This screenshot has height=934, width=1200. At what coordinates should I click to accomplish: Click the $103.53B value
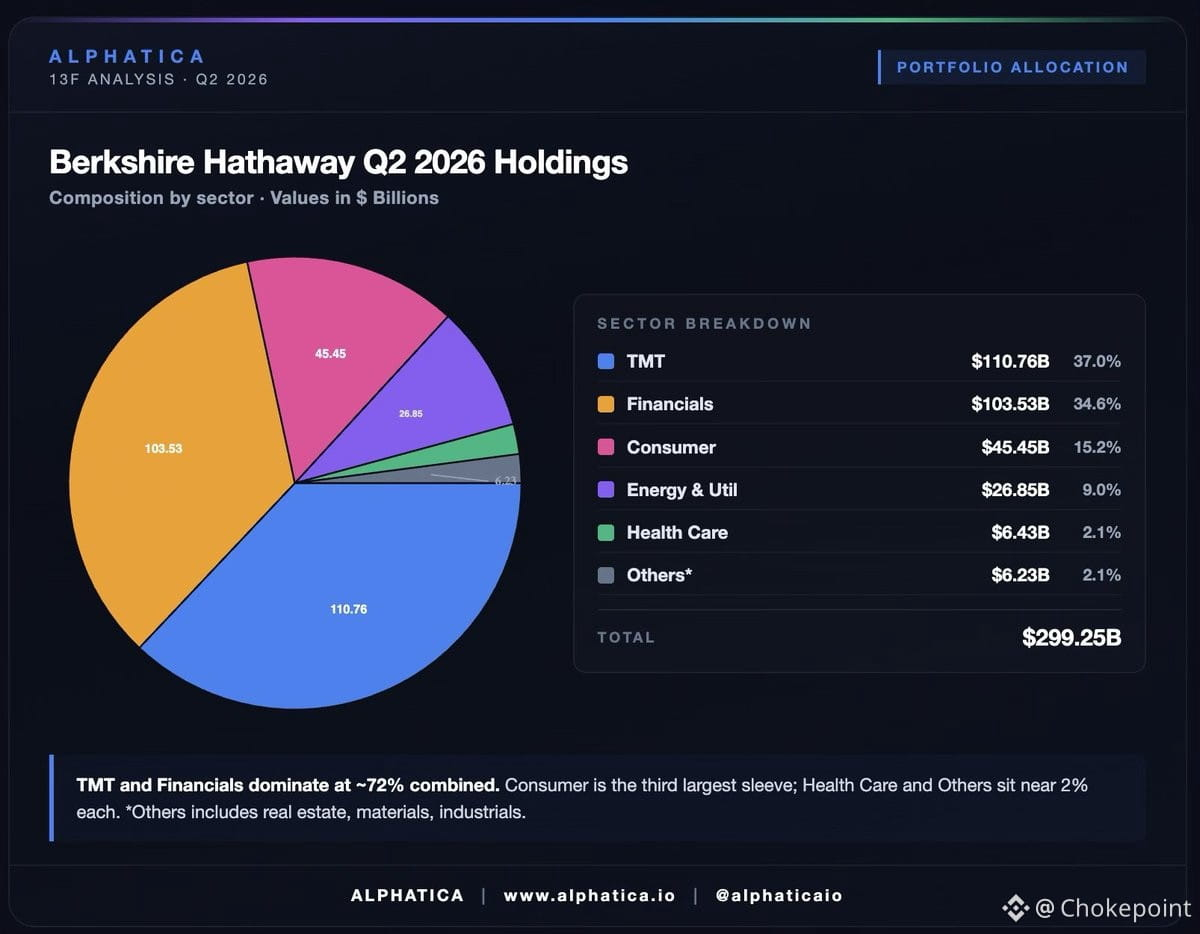pyautogui.click(x=1010, y=404)
